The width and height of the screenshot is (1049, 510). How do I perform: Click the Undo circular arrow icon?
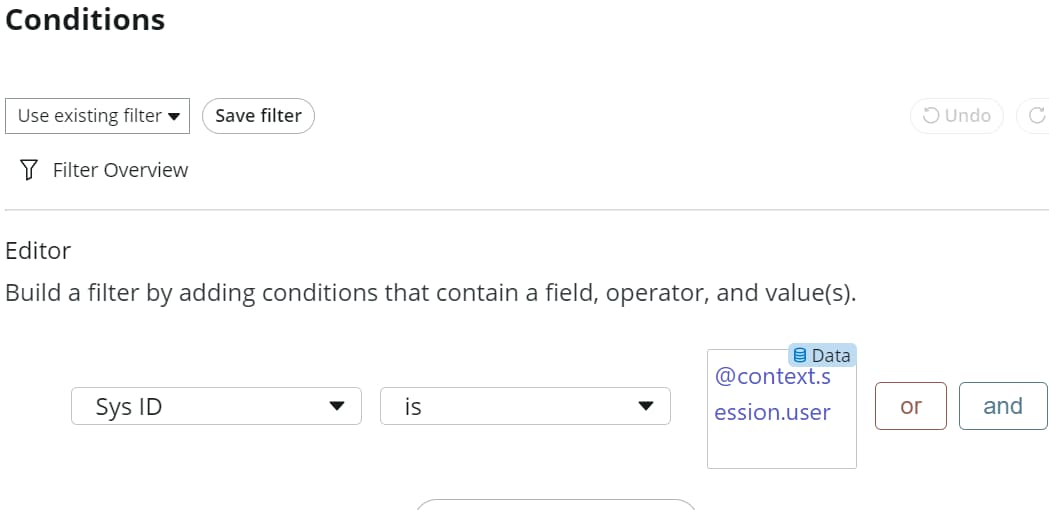pyautogui.click(x=931, y=116)
